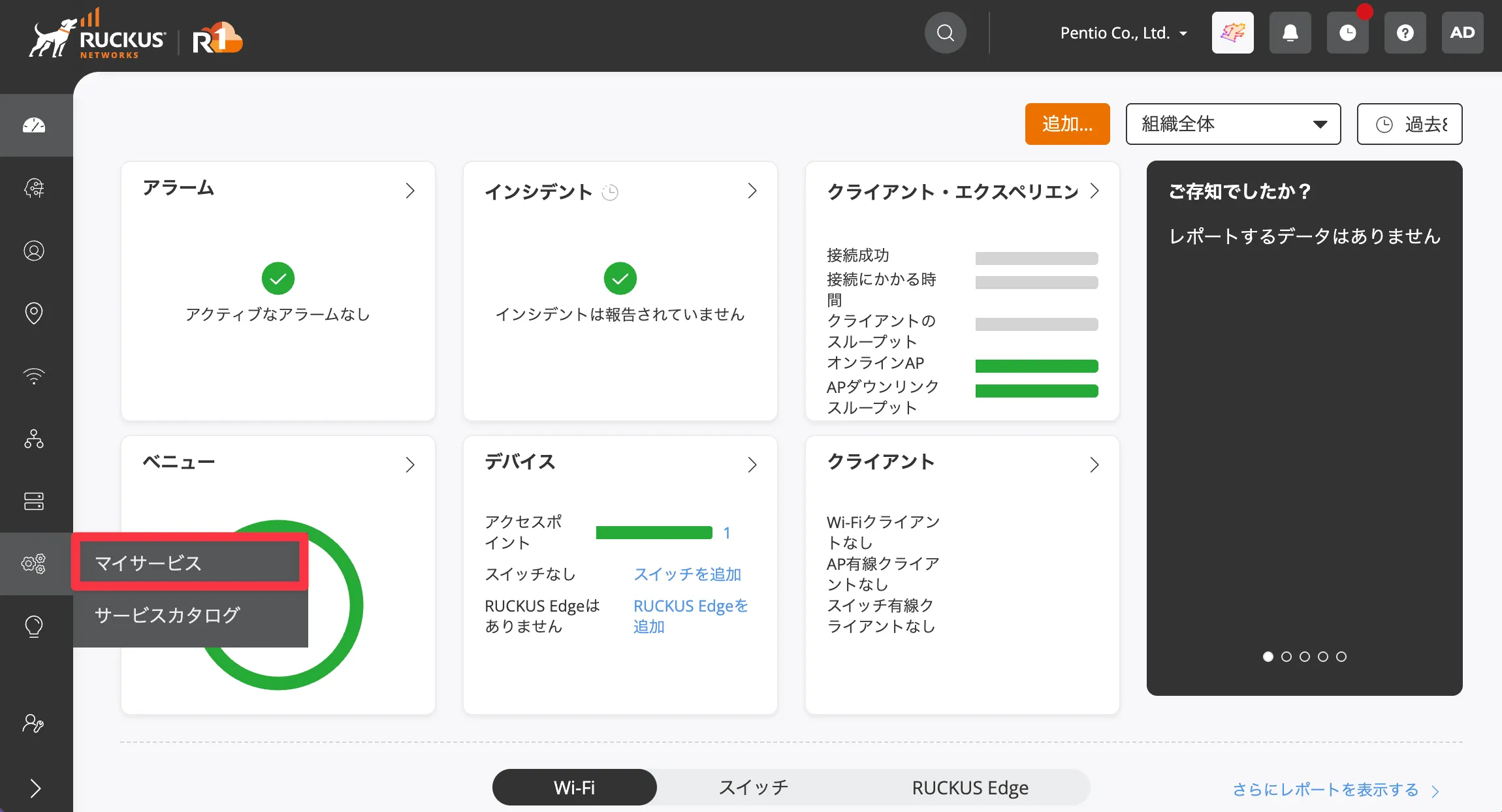
Task: Click the 接続にかかる時間 gray bar
Action: pos(1037,283)
